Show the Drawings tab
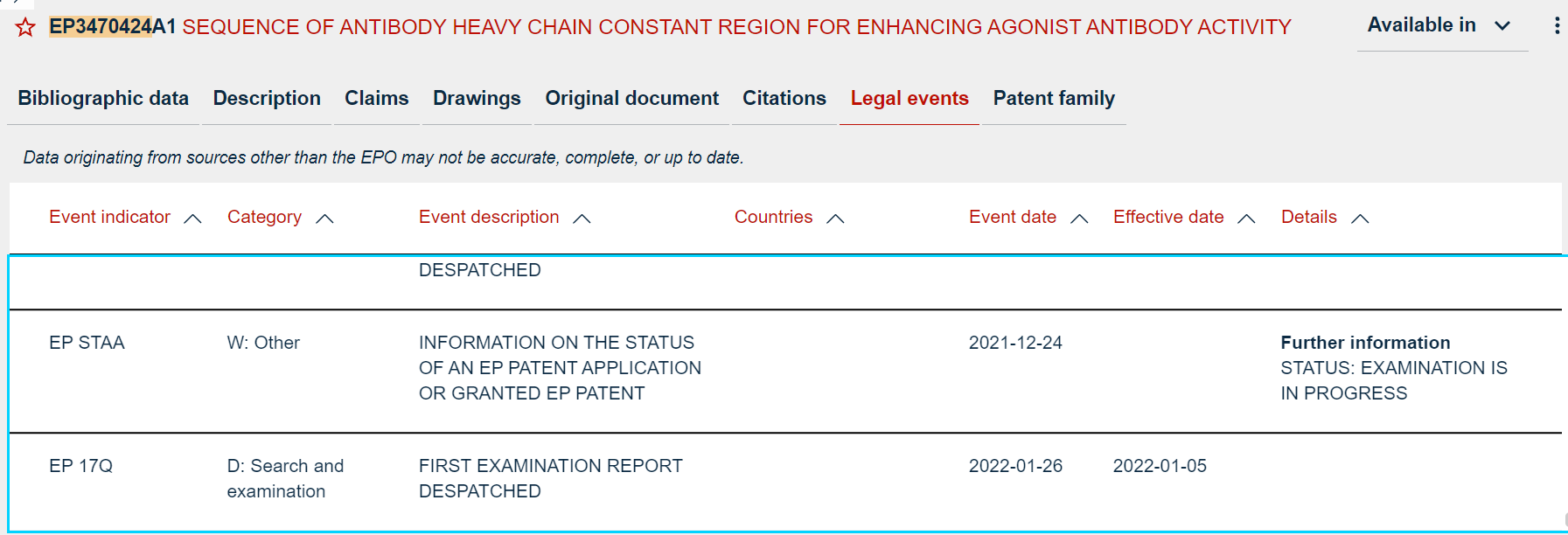 pyautogui.click(x=477, y=98)
